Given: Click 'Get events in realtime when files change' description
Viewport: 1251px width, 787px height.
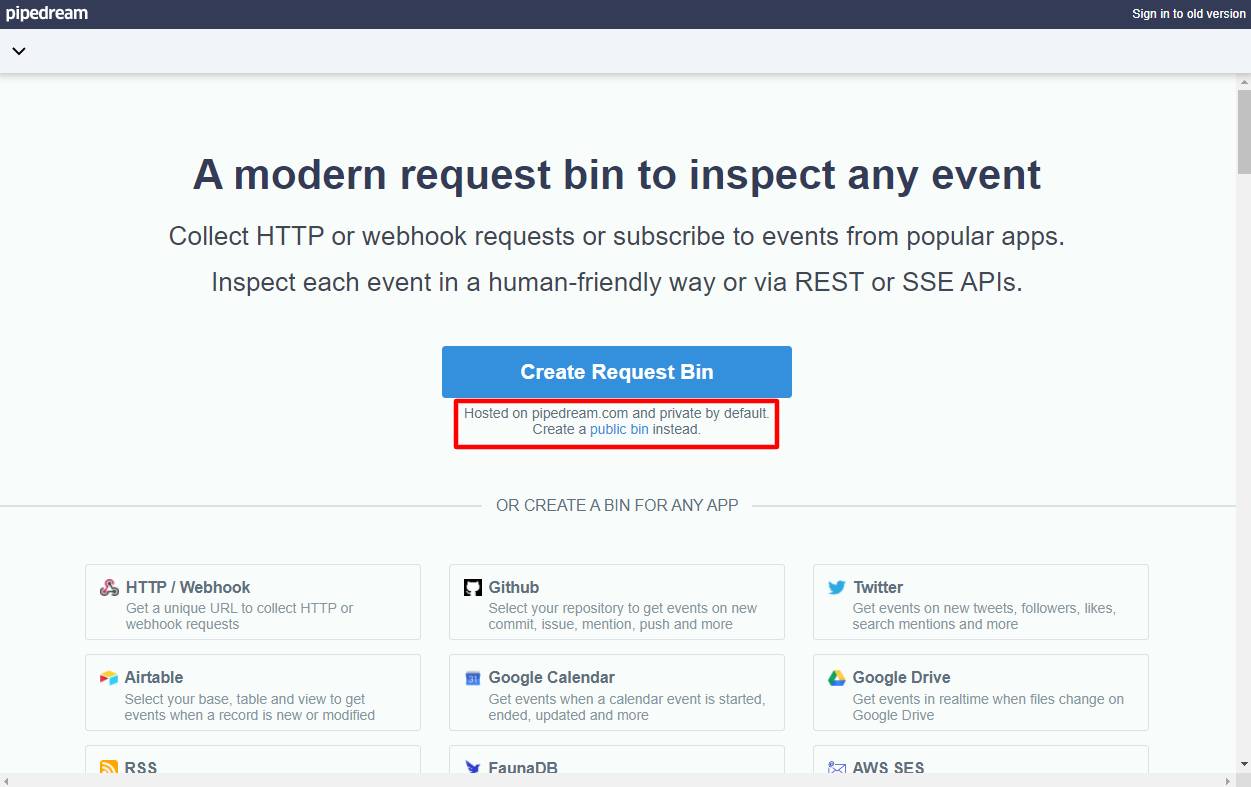Looking at the screenshot, I should [988, 707].
